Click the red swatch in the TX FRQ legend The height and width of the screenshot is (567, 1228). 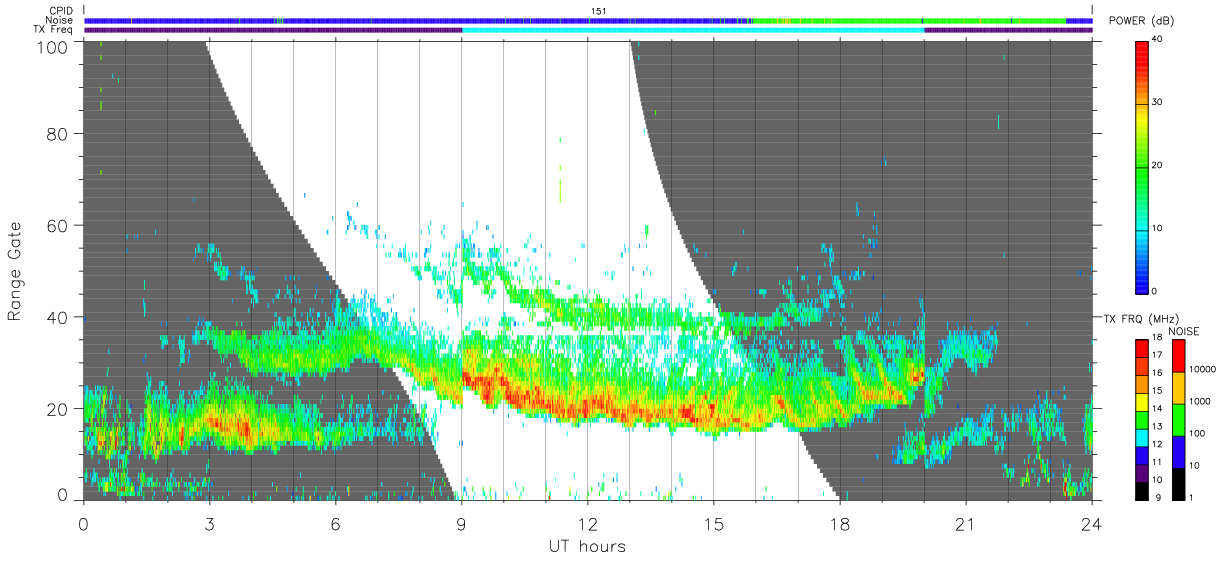pos(1142,348)
